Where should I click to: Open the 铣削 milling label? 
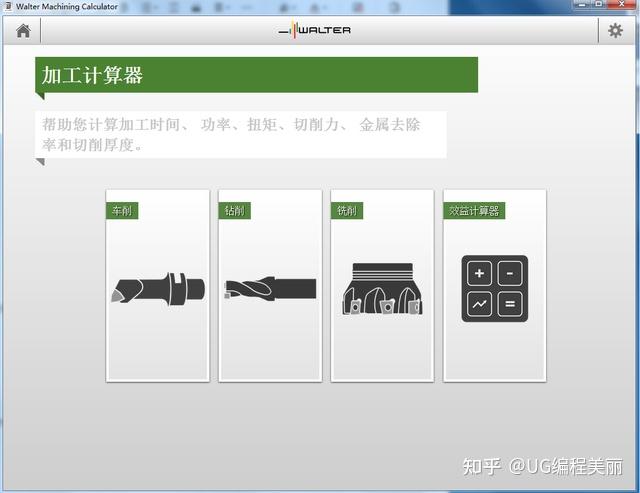[347, 211]
